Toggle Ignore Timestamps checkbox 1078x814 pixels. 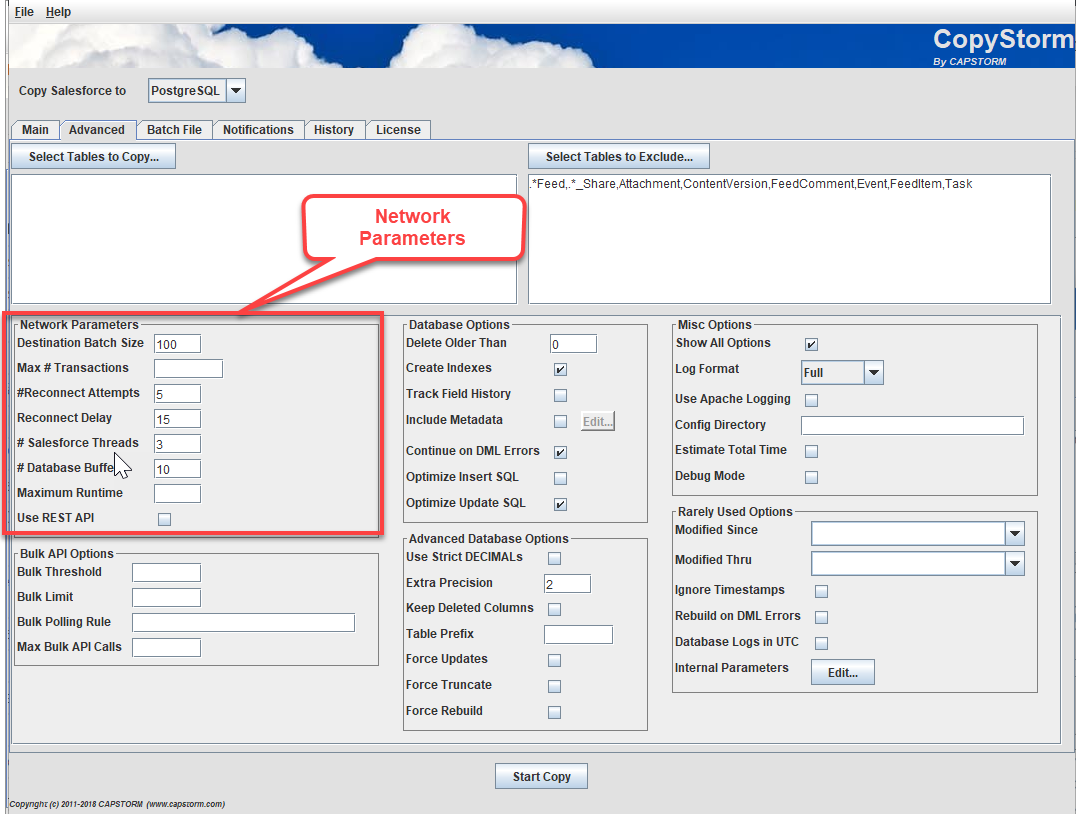tap(821, 591)
